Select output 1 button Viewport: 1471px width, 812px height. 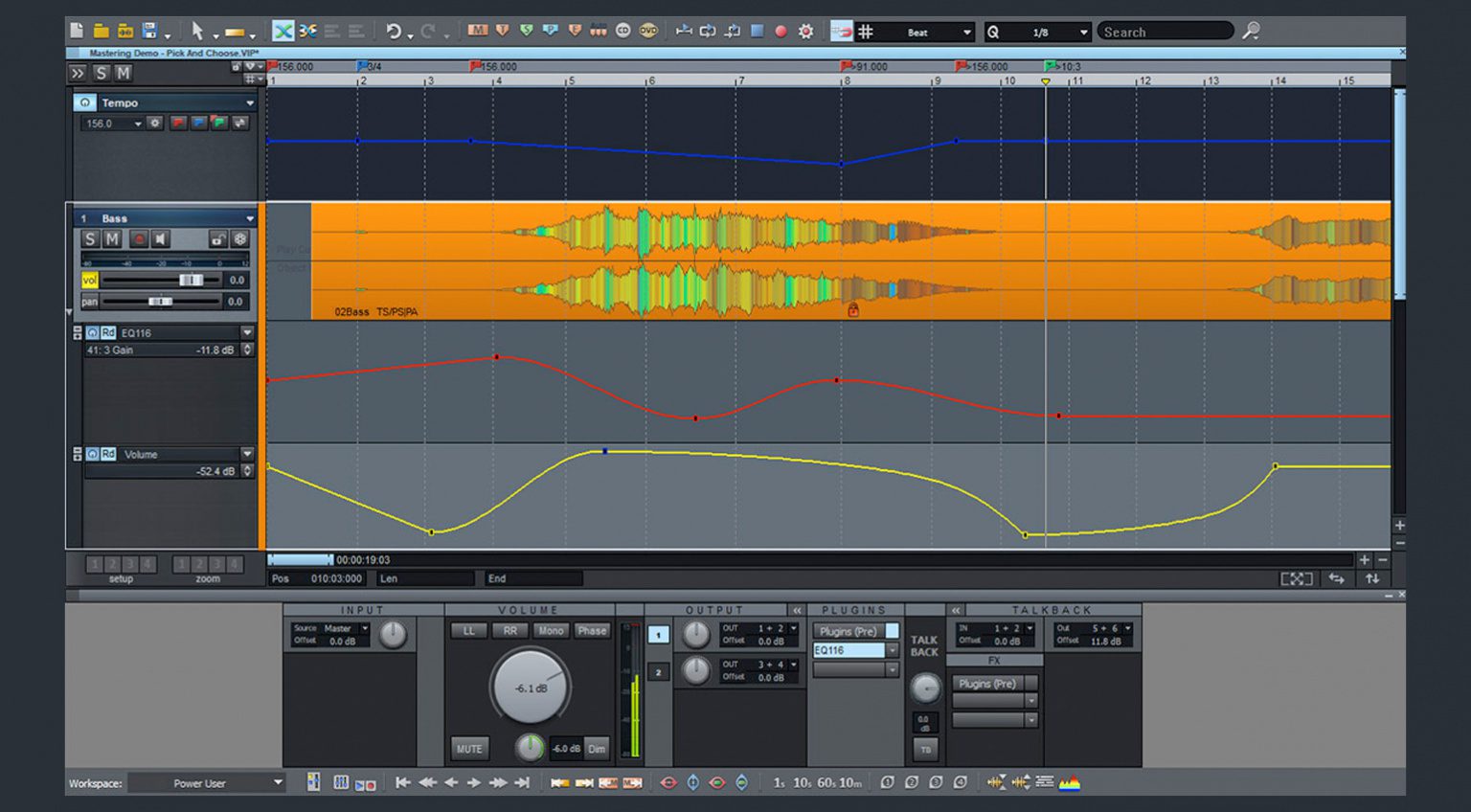[658, 635]
